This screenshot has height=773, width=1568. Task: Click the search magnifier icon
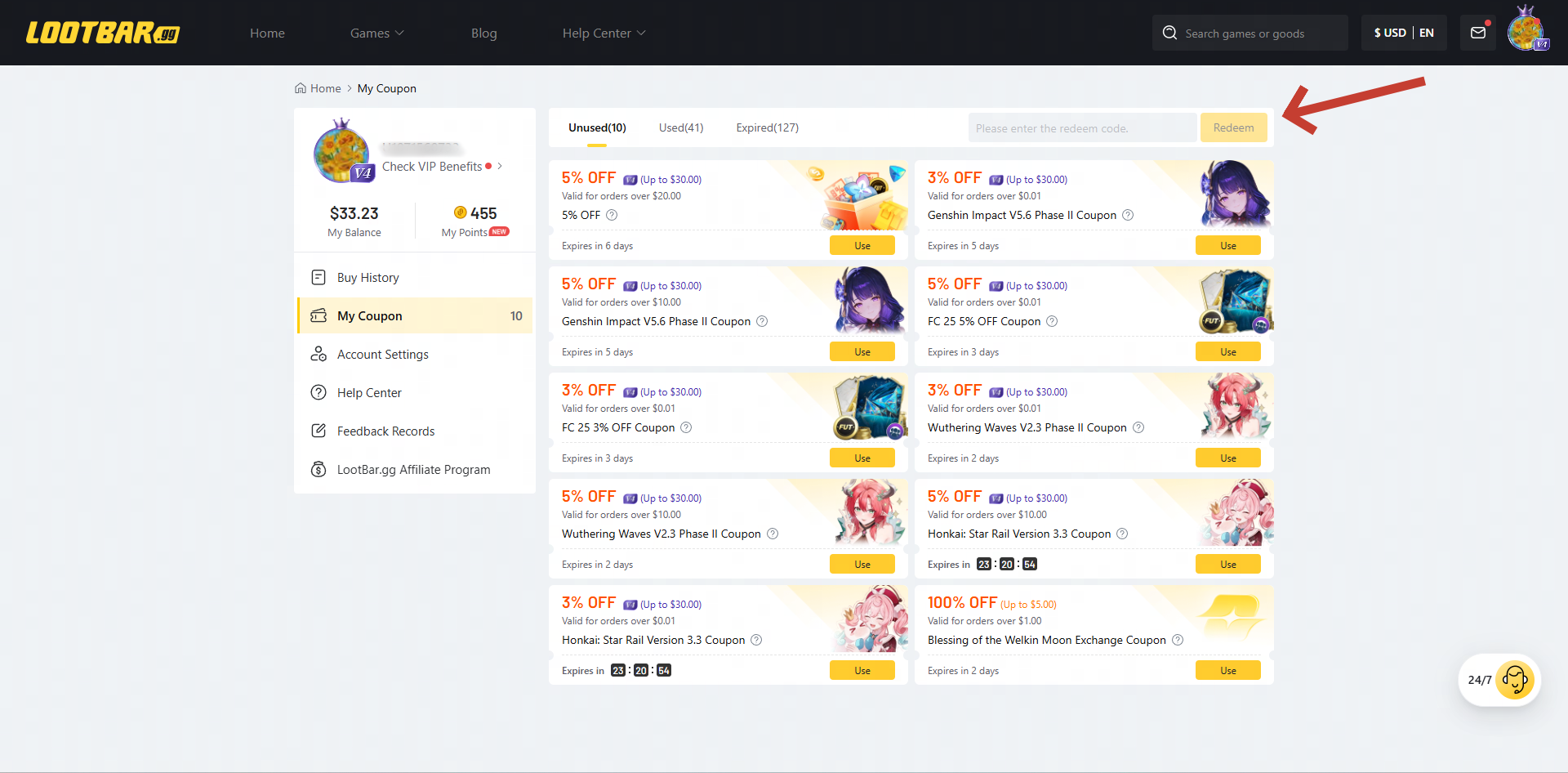1170,32
